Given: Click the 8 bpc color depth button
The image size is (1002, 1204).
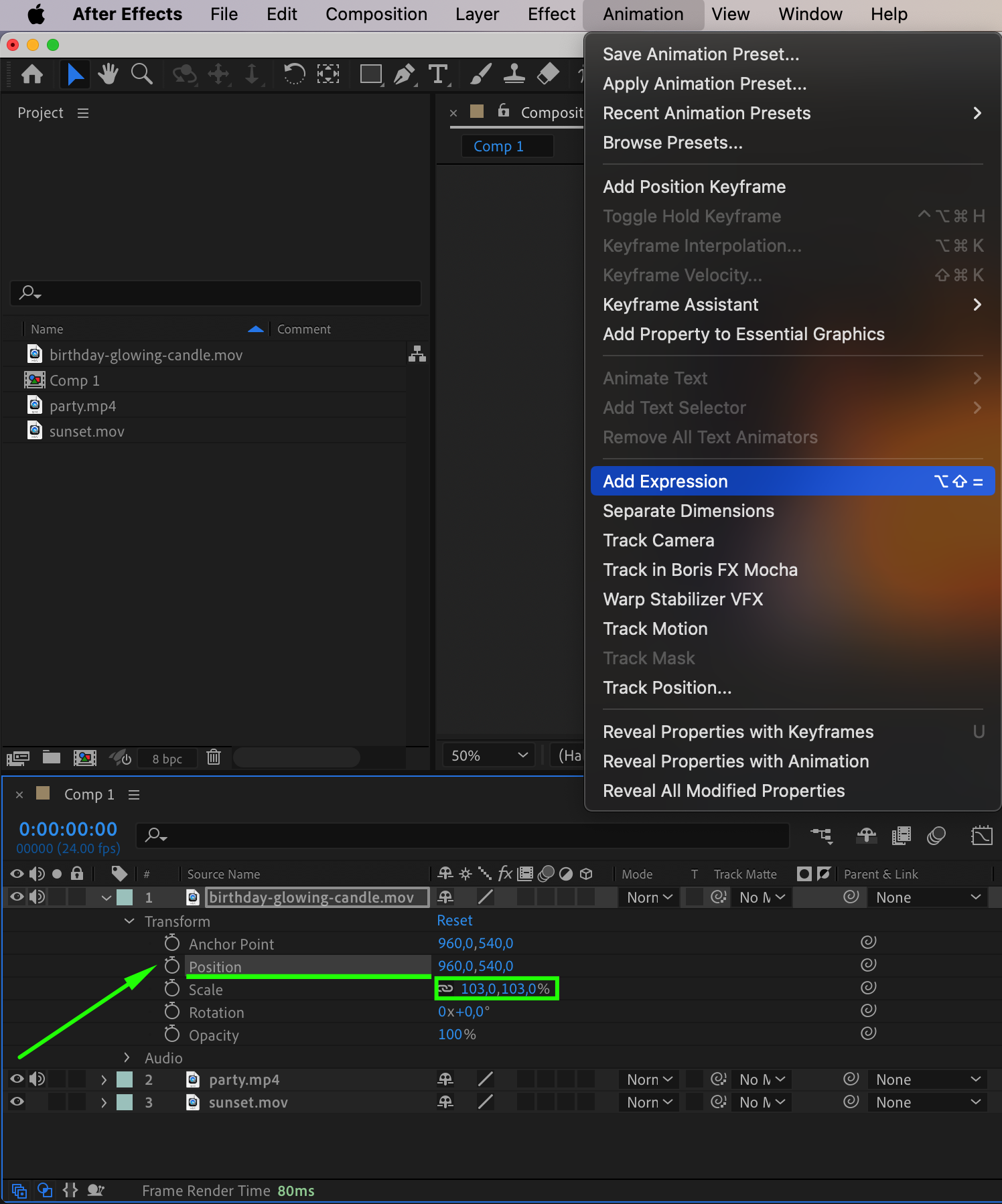Looking at the screenshot, I should [x=167, y=759].
